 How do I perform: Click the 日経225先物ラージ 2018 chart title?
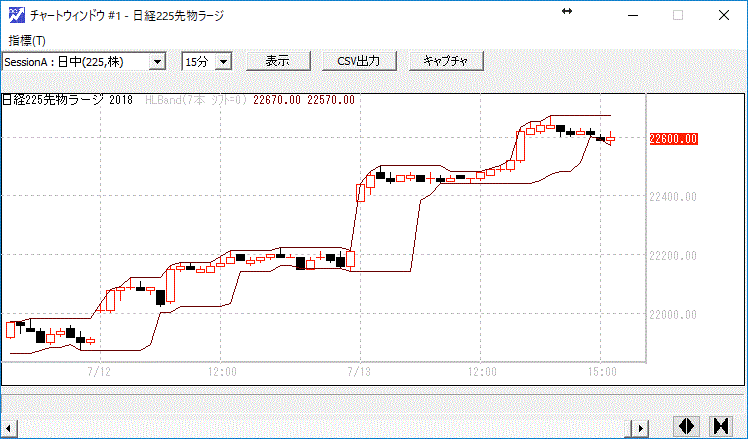[67, 100]
